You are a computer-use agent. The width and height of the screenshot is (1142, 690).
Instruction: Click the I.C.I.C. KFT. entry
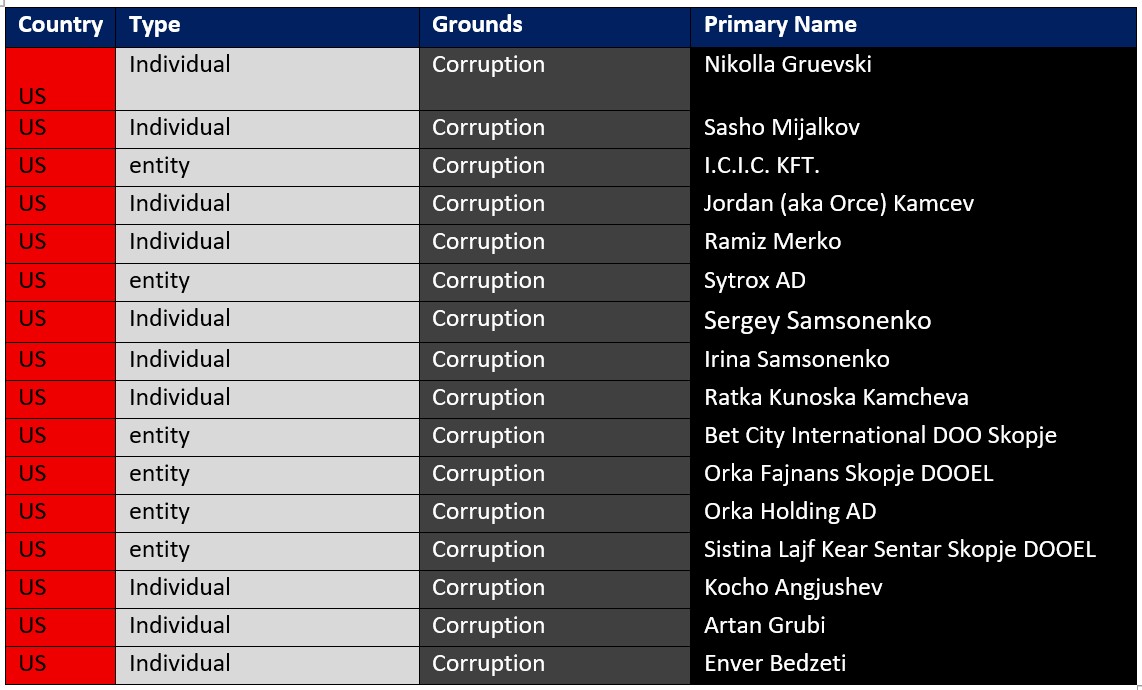pyautogui.click(x=762, y=166)
